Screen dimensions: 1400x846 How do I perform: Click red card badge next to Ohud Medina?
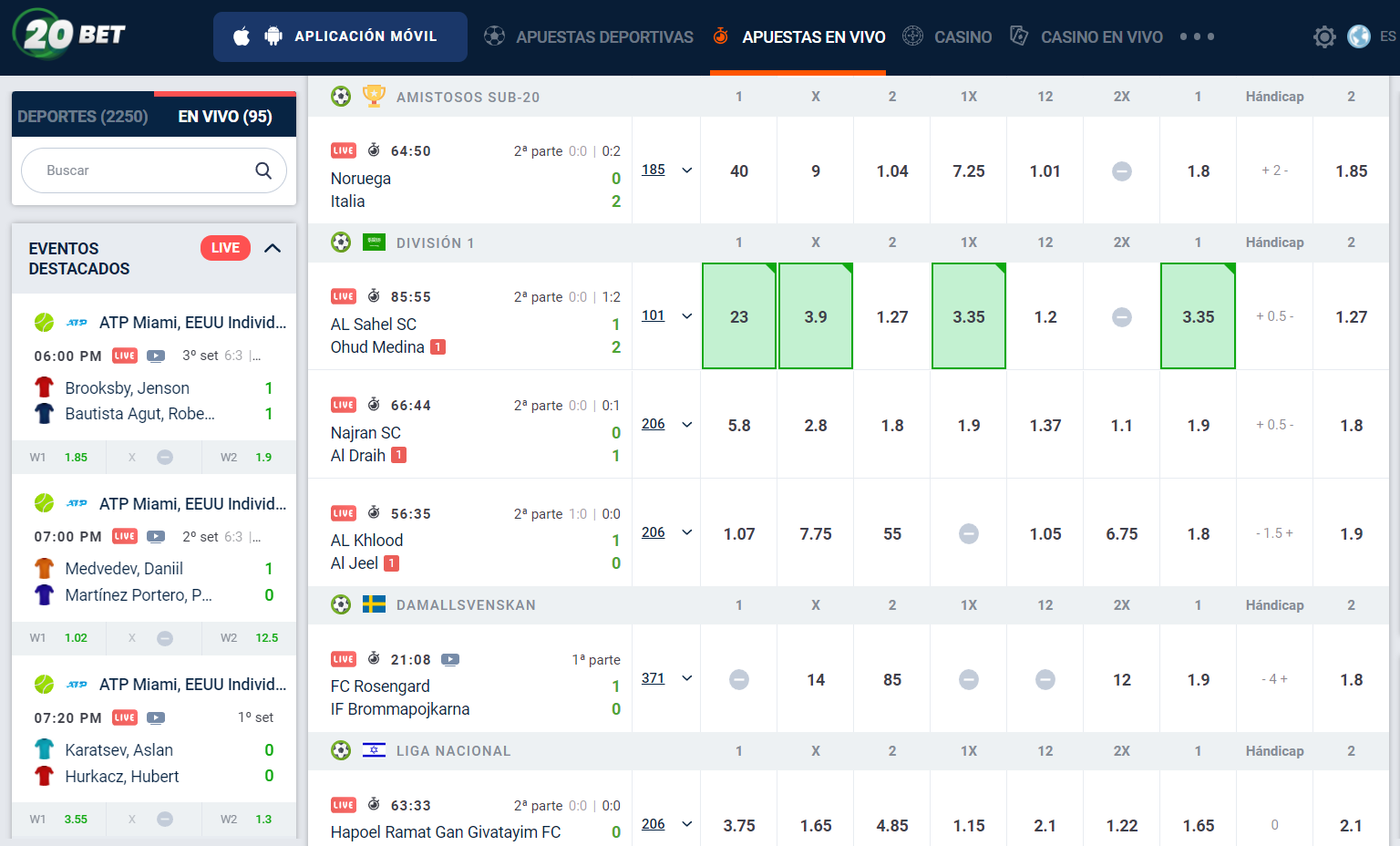coord(437,346)
